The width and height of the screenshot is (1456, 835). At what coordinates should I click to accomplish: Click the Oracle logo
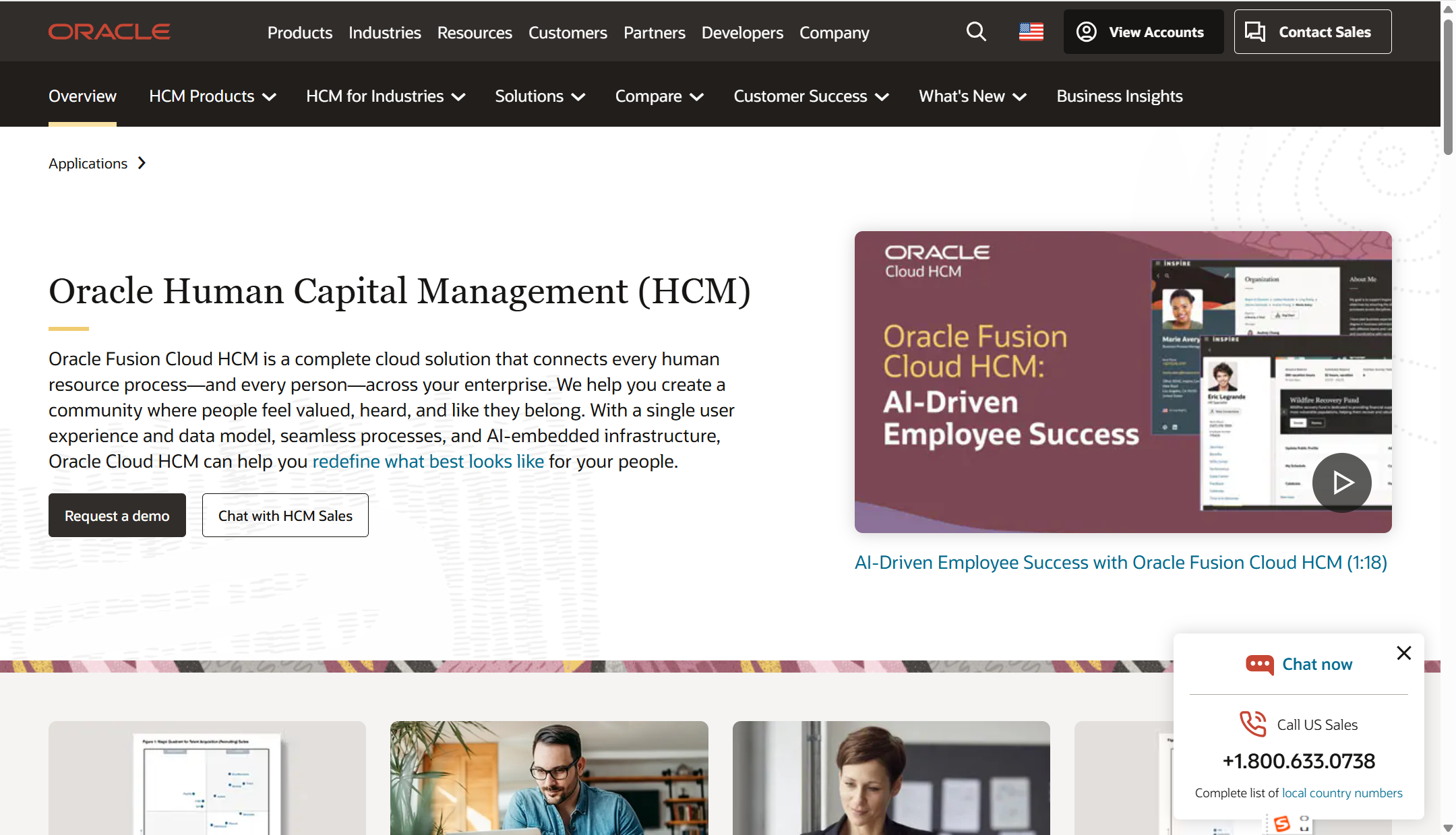[109, 32]
